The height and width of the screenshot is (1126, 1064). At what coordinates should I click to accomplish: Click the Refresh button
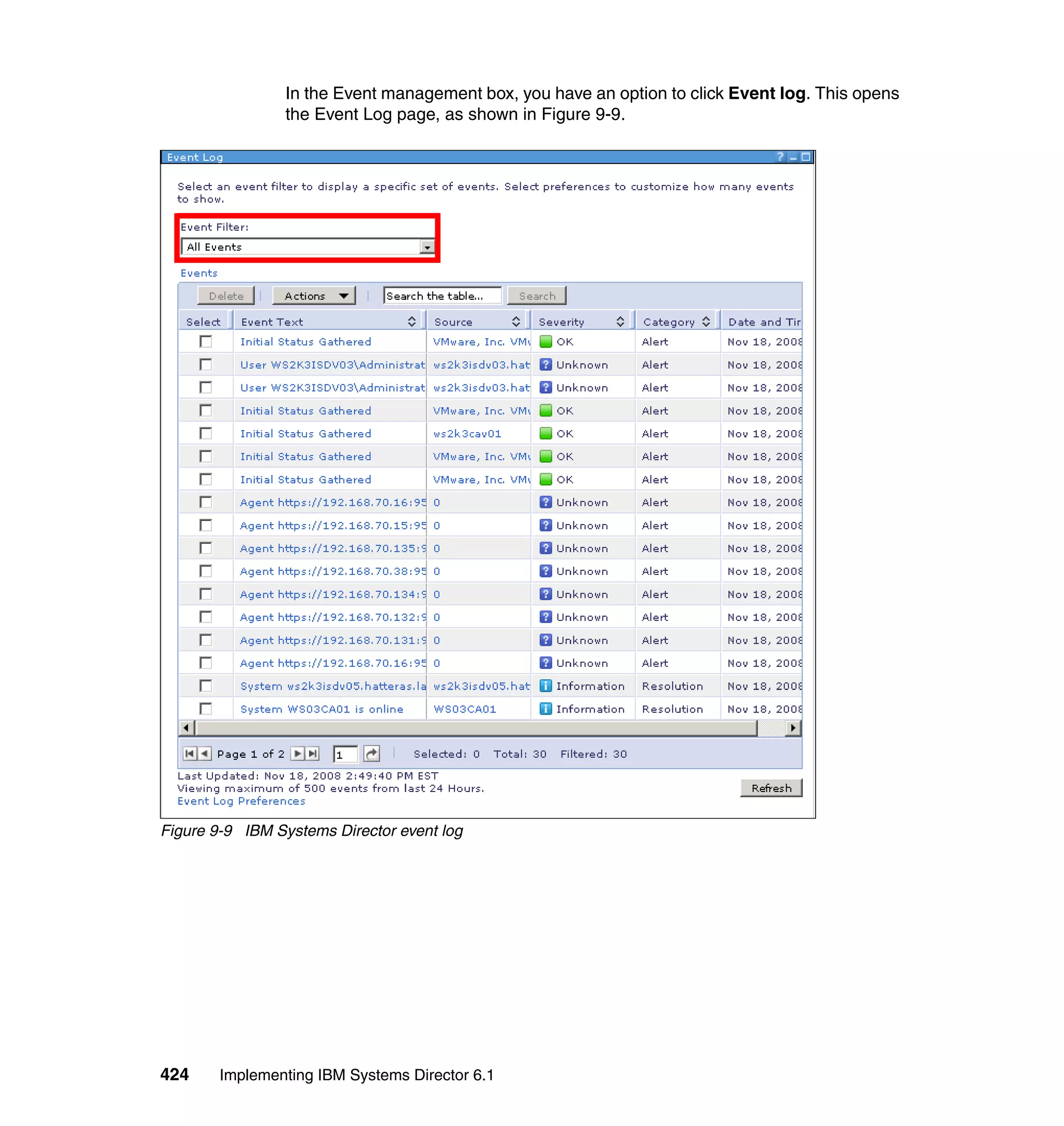772,788
